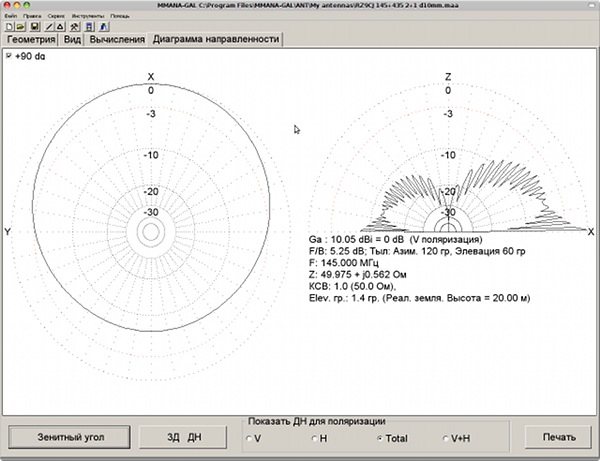Open the Файл menu
This screenshot has width=600, height=461.
coord(11,17)
